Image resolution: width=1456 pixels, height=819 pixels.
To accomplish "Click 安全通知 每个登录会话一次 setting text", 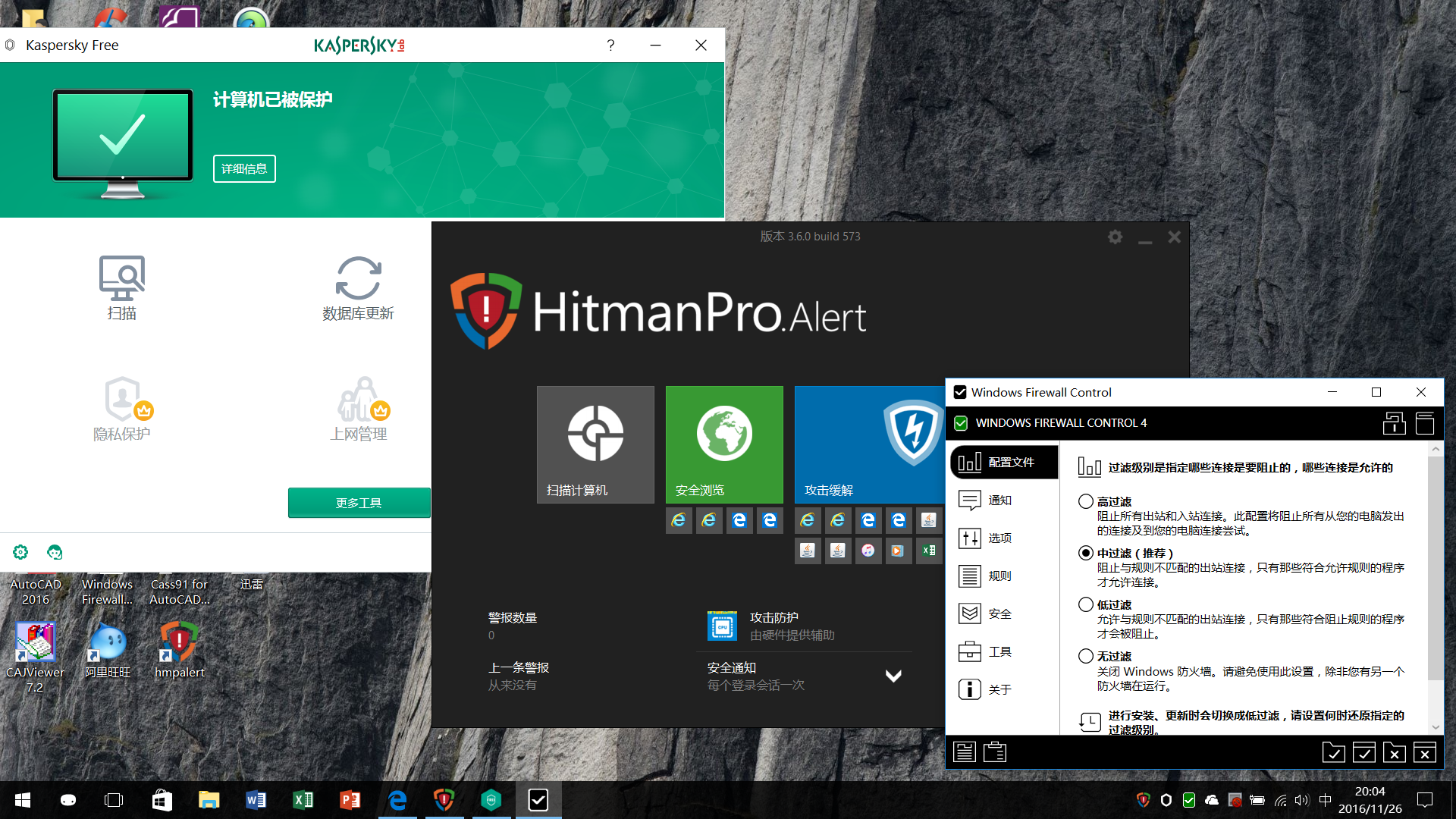I will [x=756, y=676].
